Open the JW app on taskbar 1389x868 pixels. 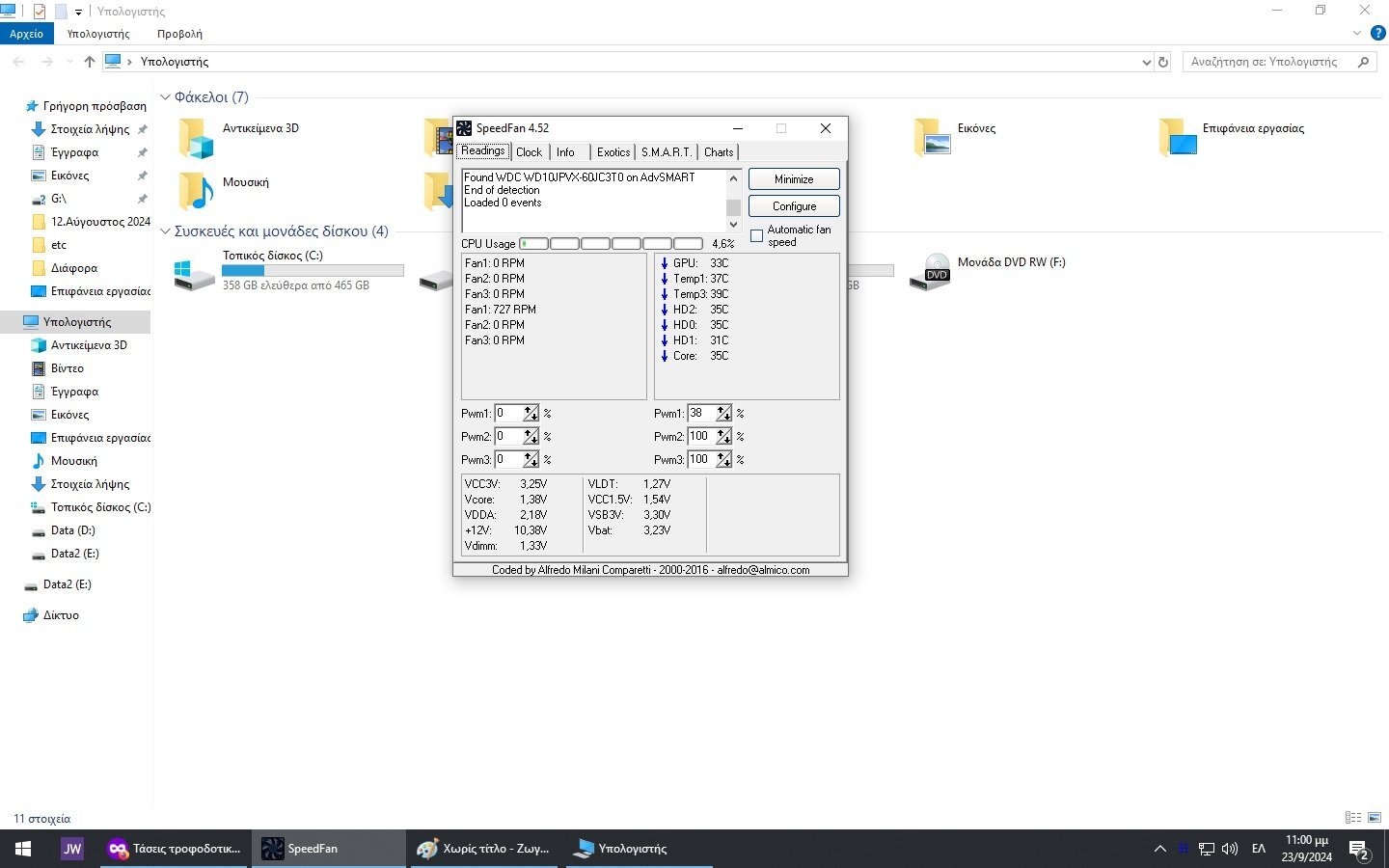[71, 849]
